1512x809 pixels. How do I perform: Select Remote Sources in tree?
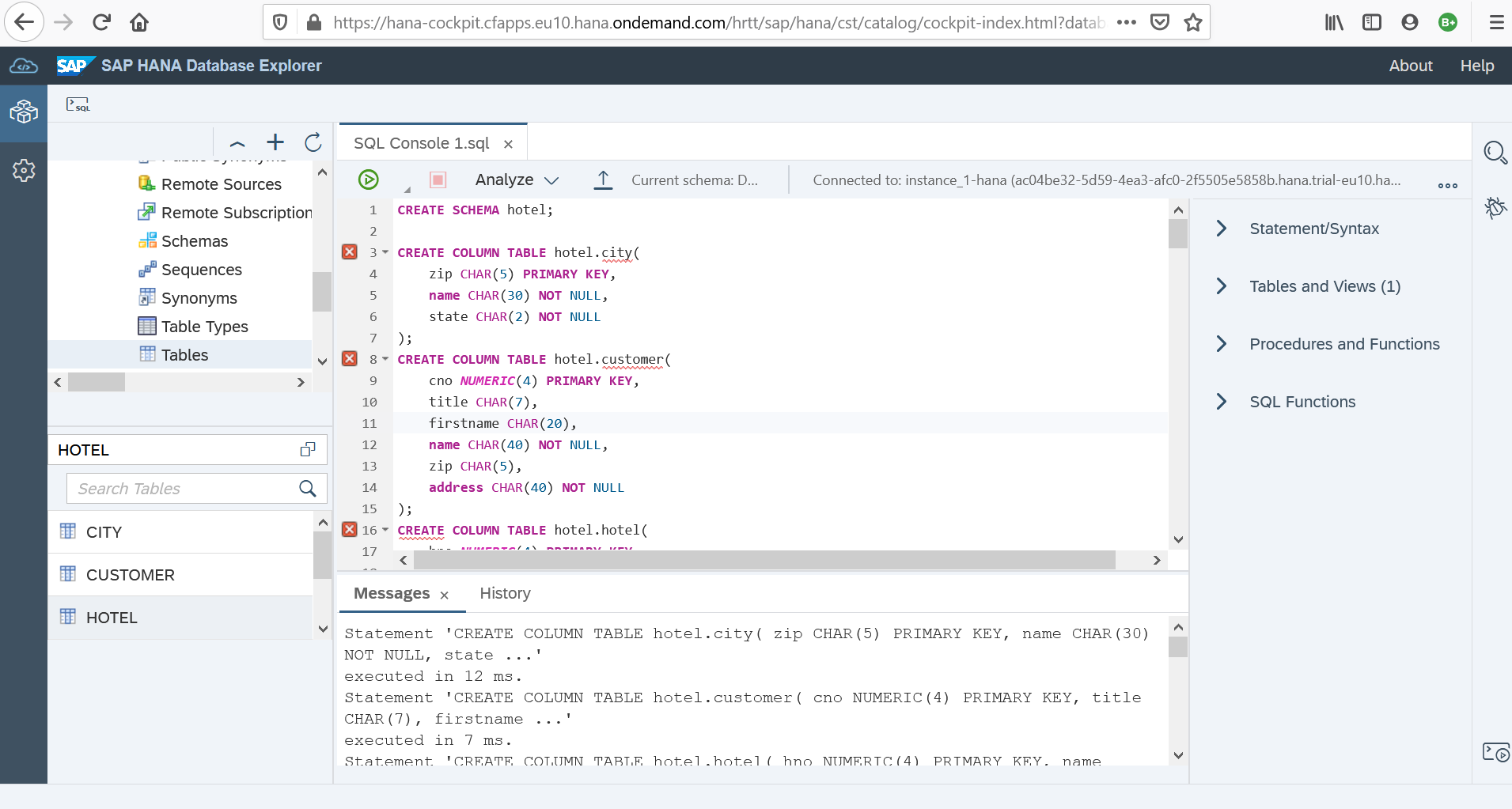[x=221, y=184]
